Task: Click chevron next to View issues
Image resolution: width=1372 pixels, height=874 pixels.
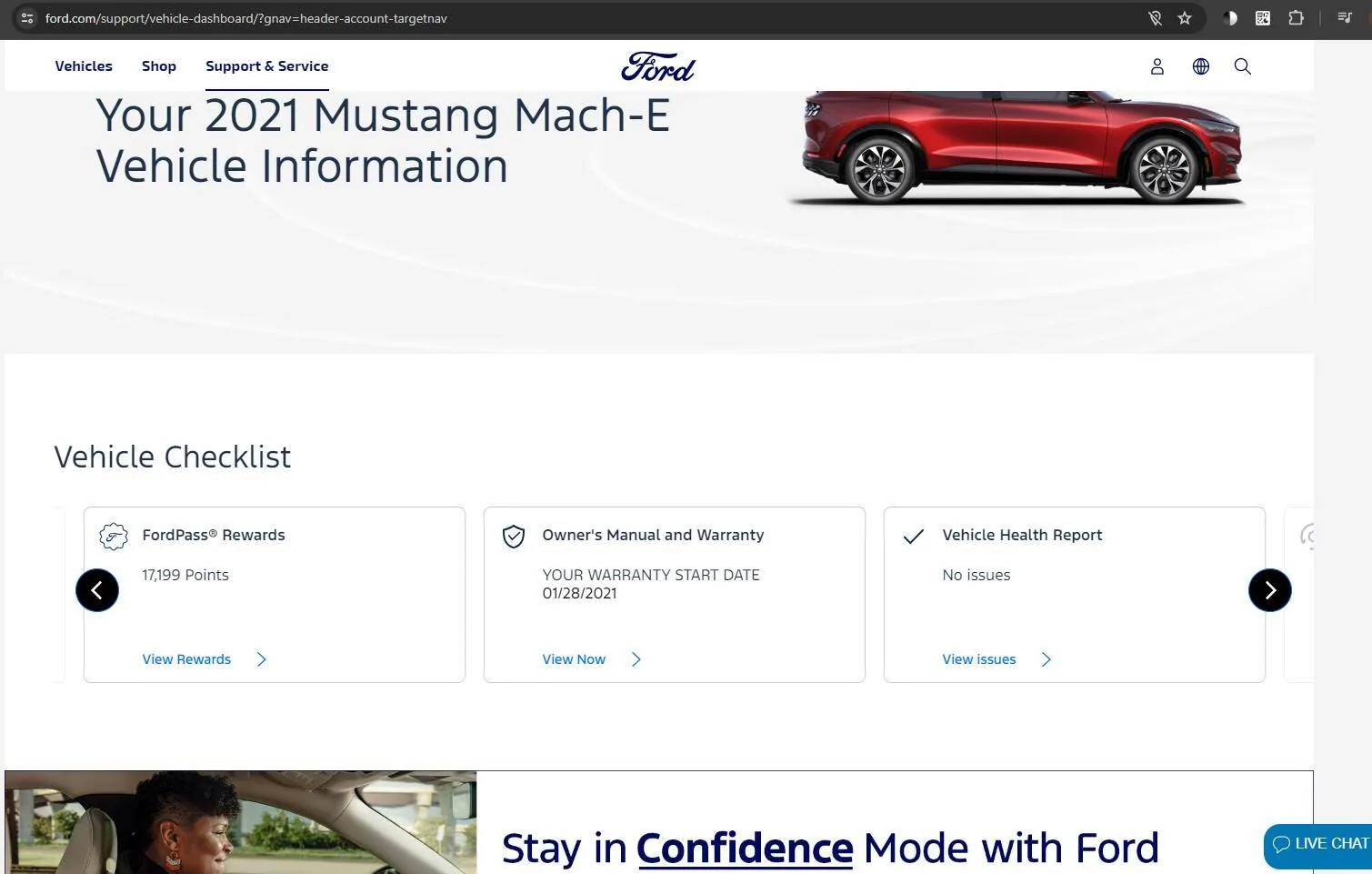Action: click(x=1047, y=659)
